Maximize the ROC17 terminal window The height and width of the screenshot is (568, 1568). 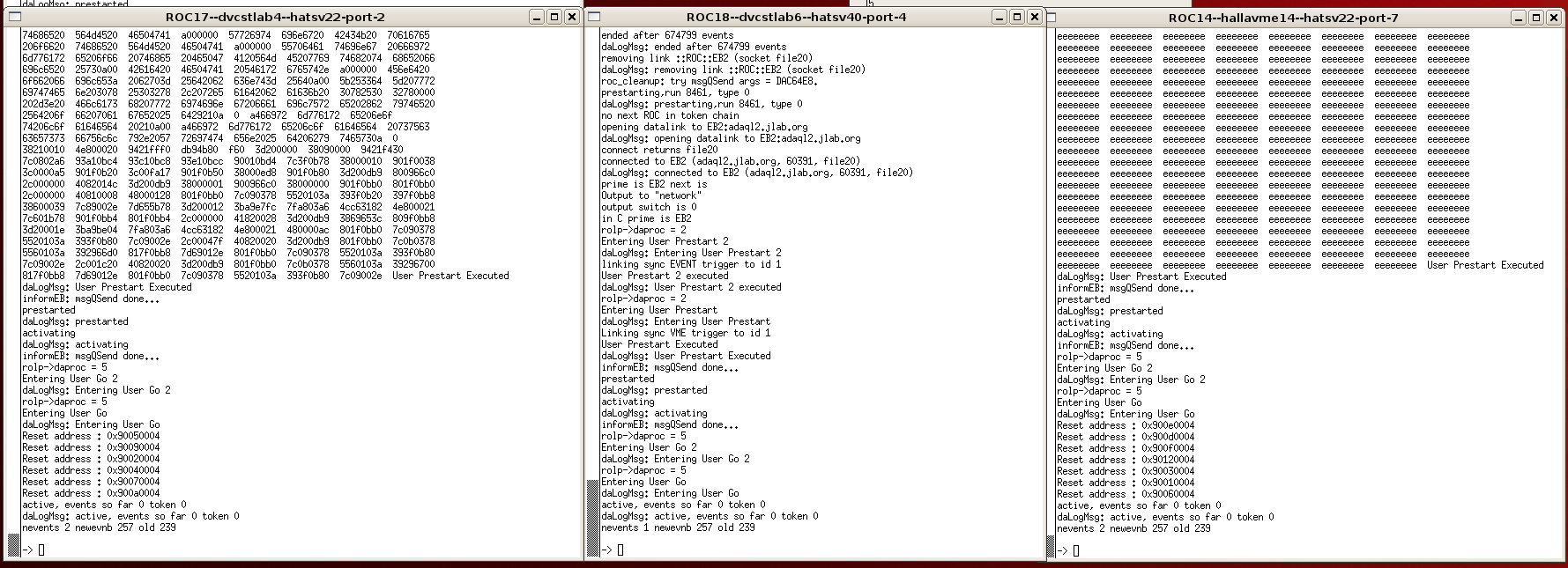[554, 17]
